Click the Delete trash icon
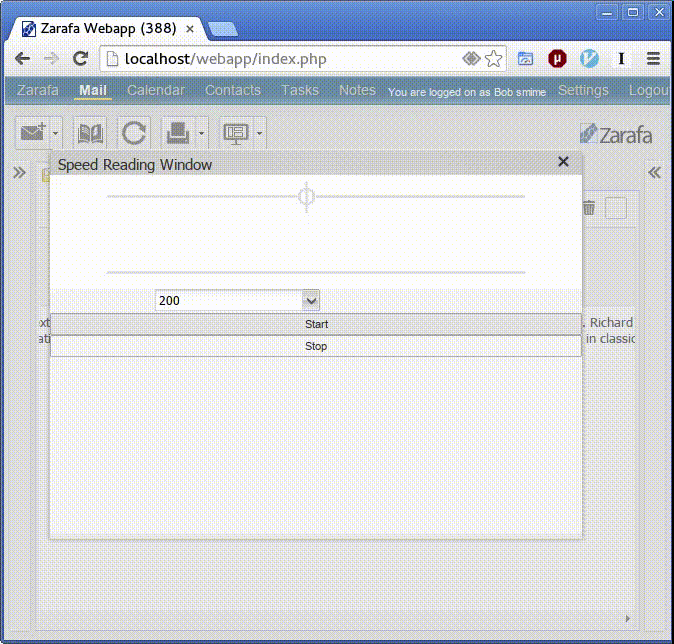The image size is (674, 644). [x=589, y=208]
